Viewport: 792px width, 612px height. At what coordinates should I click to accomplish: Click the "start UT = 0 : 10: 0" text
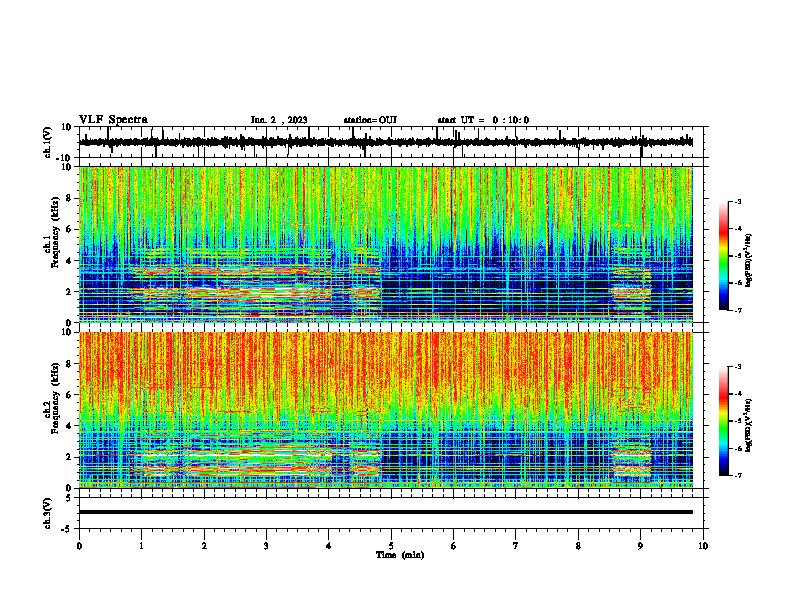click(x=483, y=120)
